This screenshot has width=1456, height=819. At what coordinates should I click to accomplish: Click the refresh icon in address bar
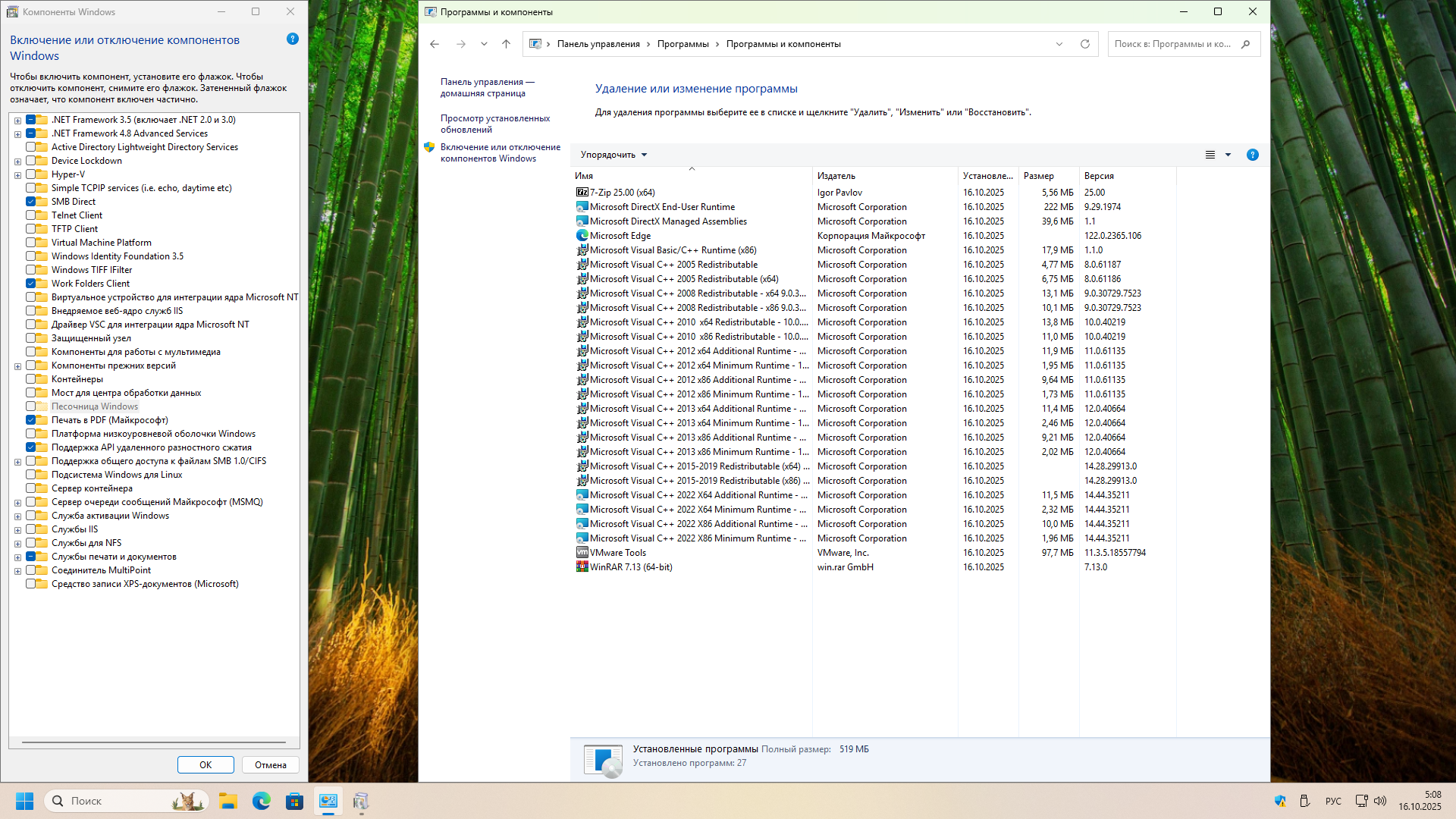1085,44
